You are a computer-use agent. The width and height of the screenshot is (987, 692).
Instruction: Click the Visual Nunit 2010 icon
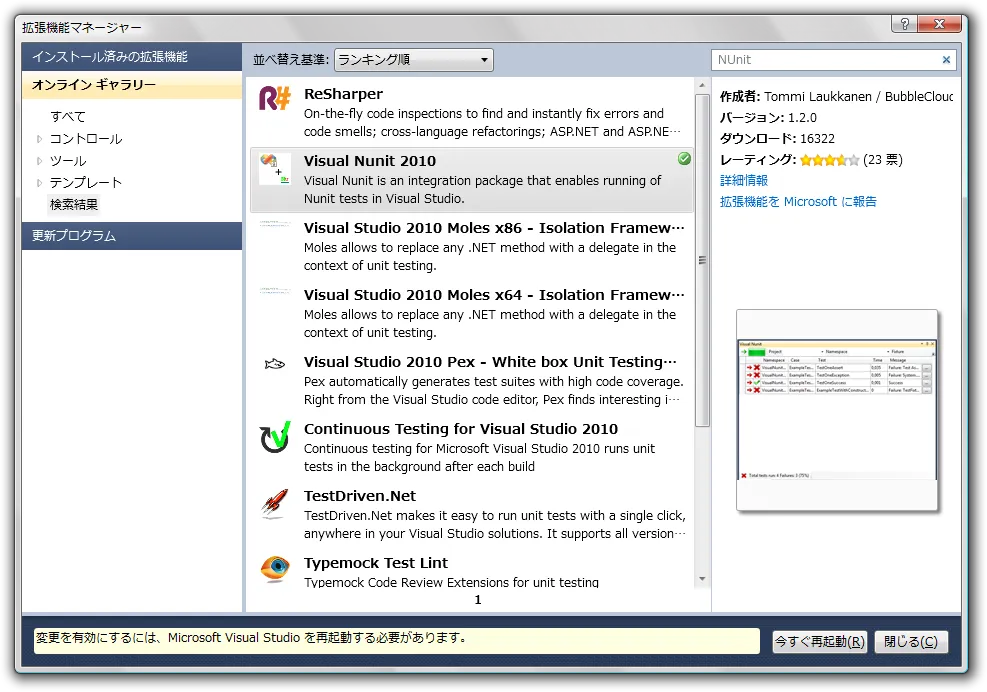(275, 168)
